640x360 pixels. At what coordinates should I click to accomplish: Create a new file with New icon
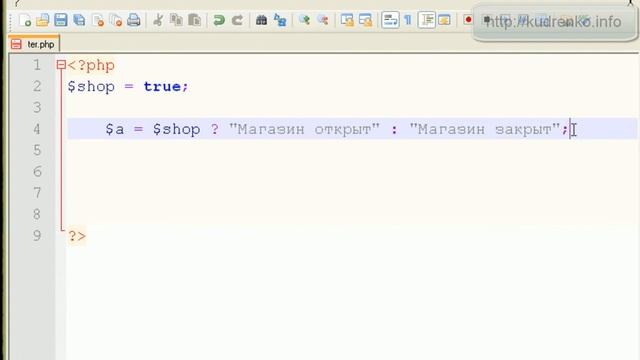pyautogui.click(x=25, y=20)
